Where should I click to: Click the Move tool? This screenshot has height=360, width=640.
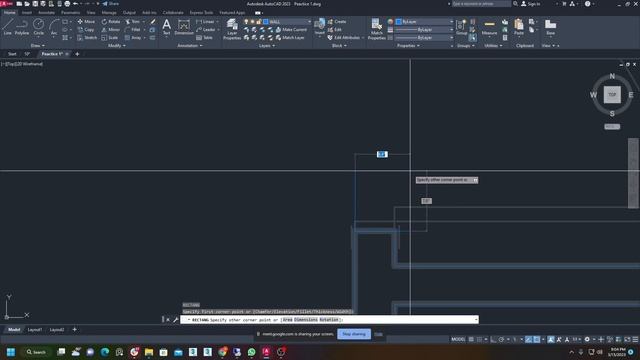click(86, 22)
